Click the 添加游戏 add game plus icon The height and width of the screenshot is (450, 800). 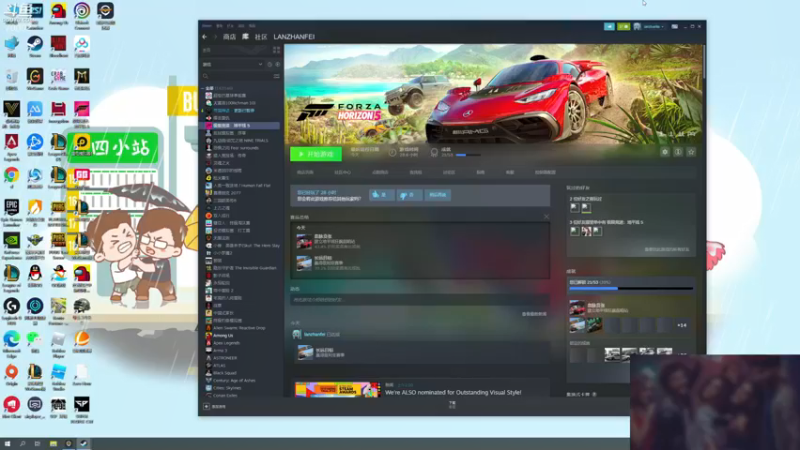(x=206, y=407)
